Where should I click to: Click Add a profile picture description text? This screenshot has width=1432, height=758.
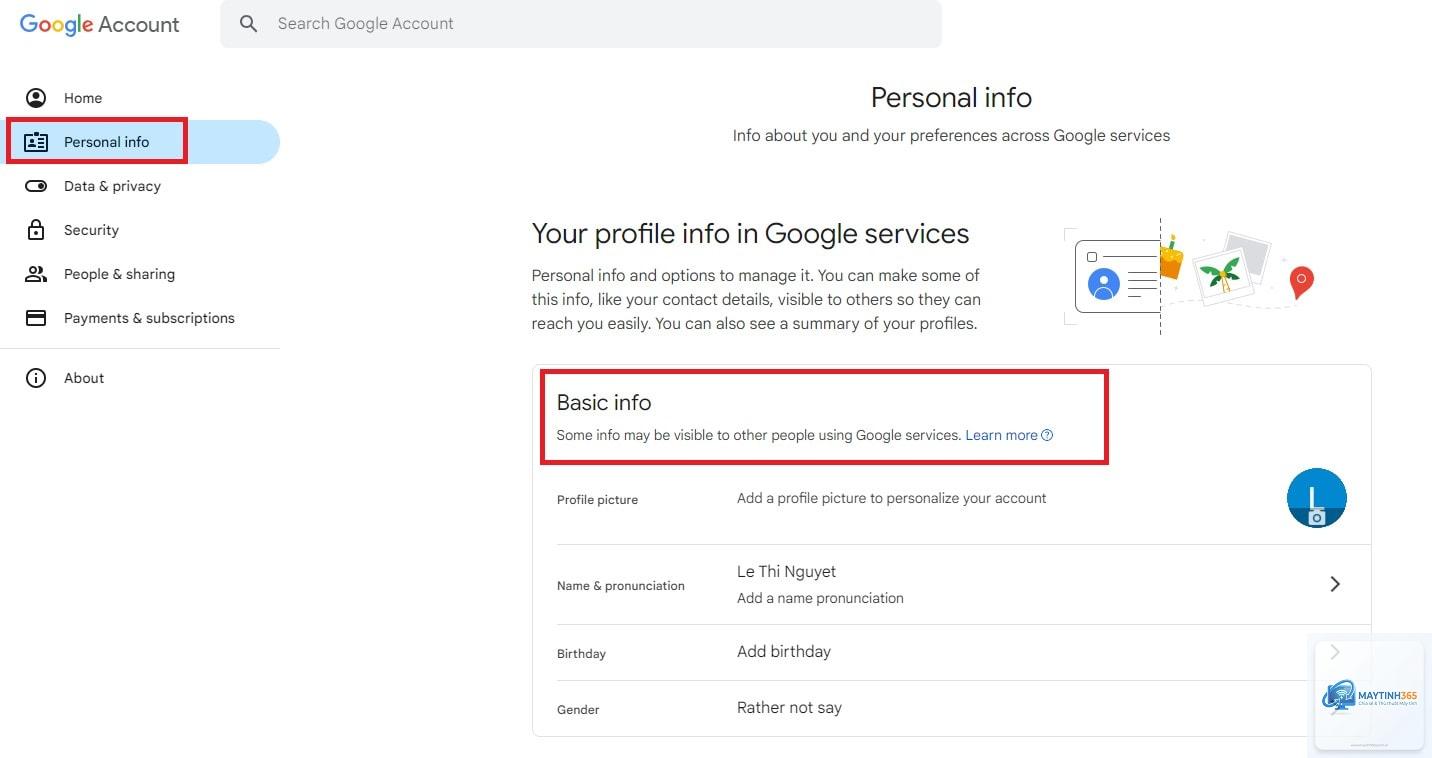pos(891,498)
